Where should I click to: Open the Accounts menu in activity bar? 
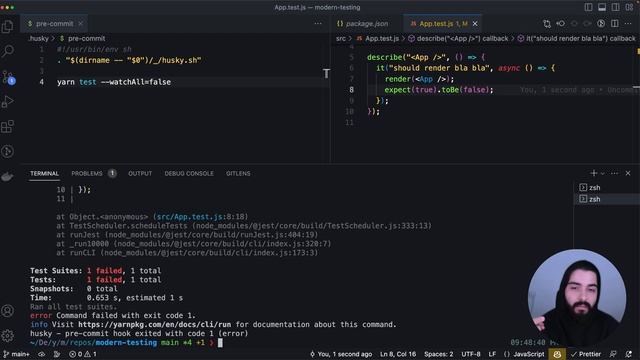[x=7, y=311]
